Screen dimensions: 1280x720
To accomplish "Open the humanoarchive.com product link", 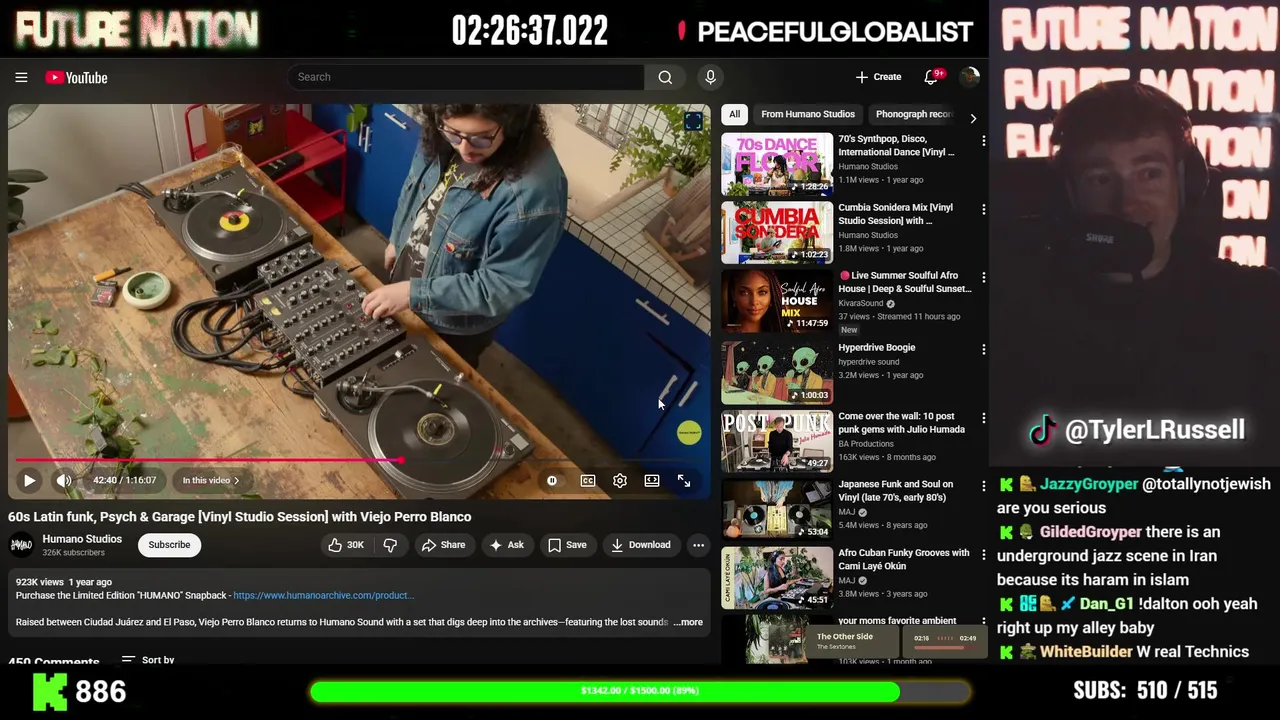I will coord(323,595).
